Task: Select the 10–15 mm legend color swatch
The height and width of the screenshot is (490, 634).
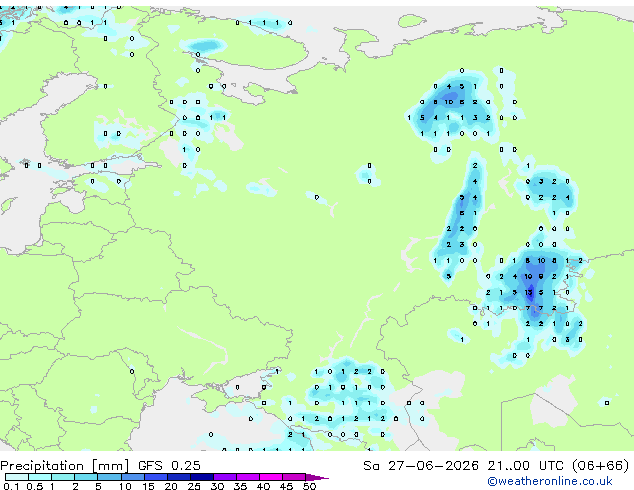Action: pyautogui.click(x=133, y=477)
